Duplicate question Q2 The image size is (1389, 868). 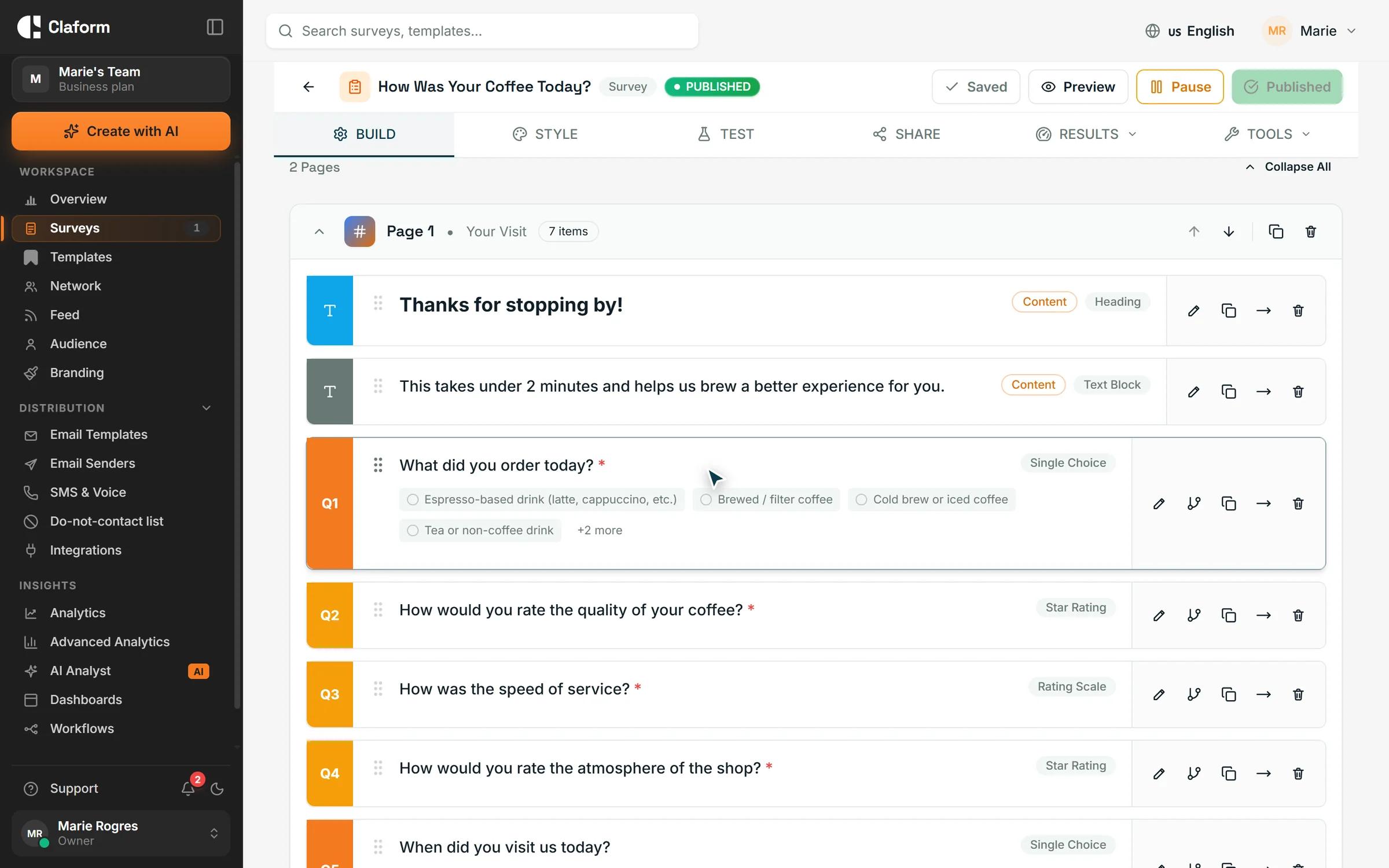tap(1229, 615)
